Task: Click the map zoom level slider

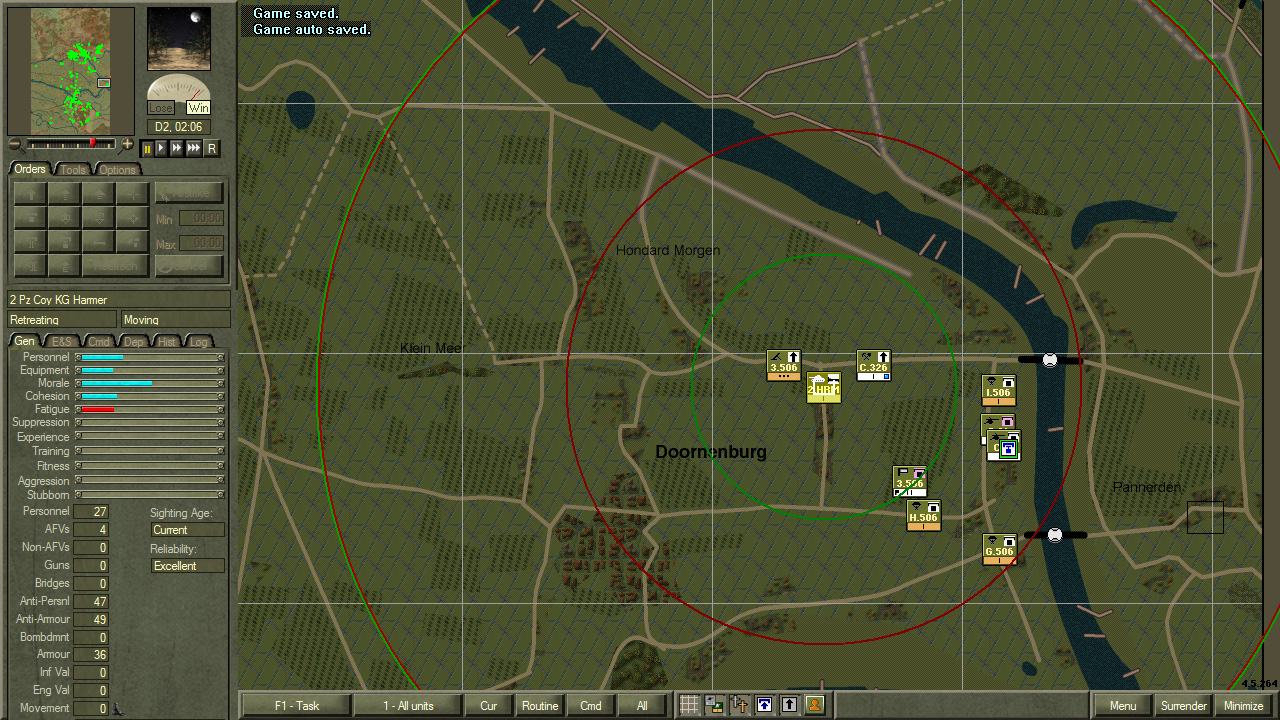Action: 71,144
